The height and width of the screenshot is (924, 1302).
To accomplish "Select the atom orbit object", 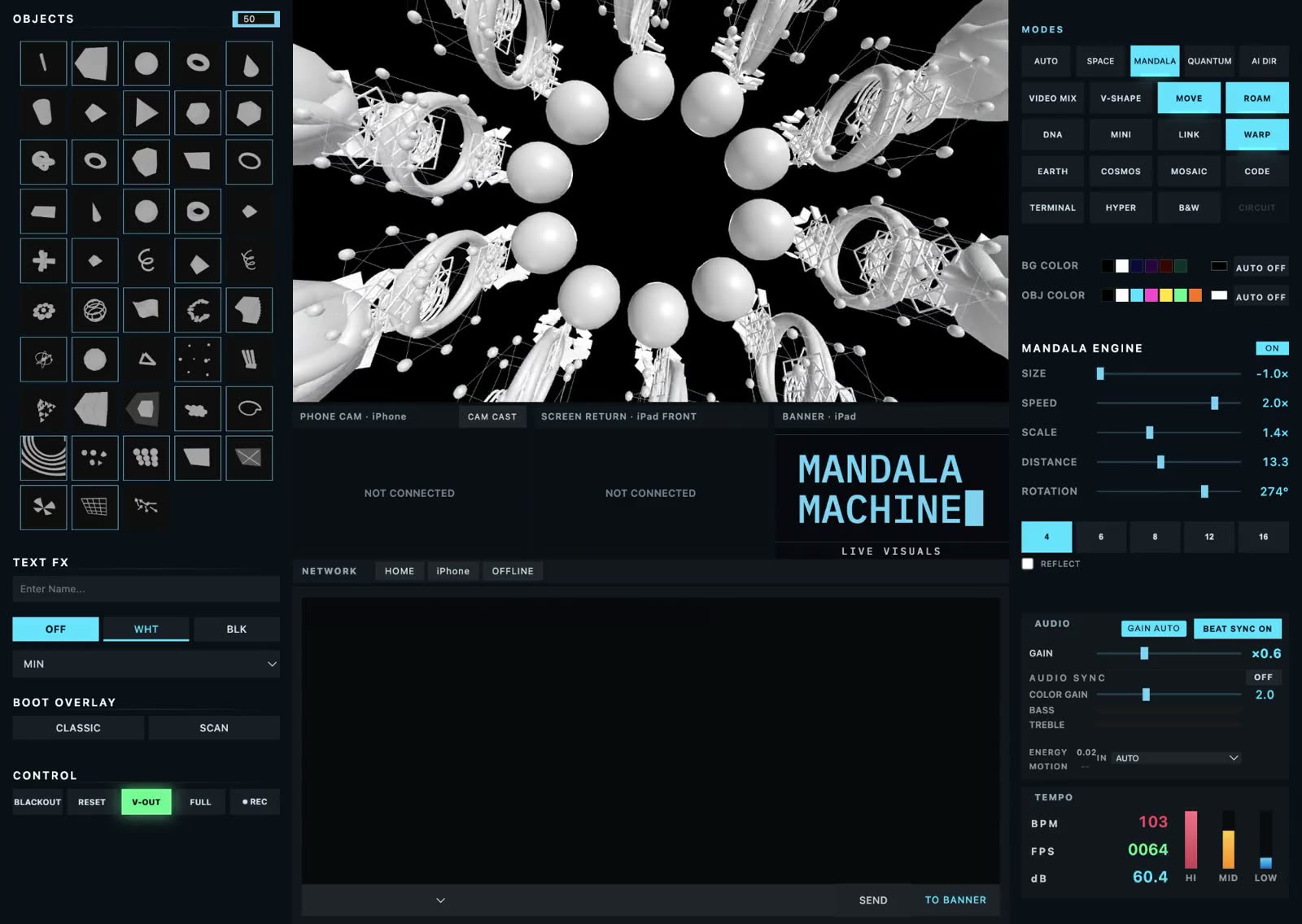I will [44, 359].
